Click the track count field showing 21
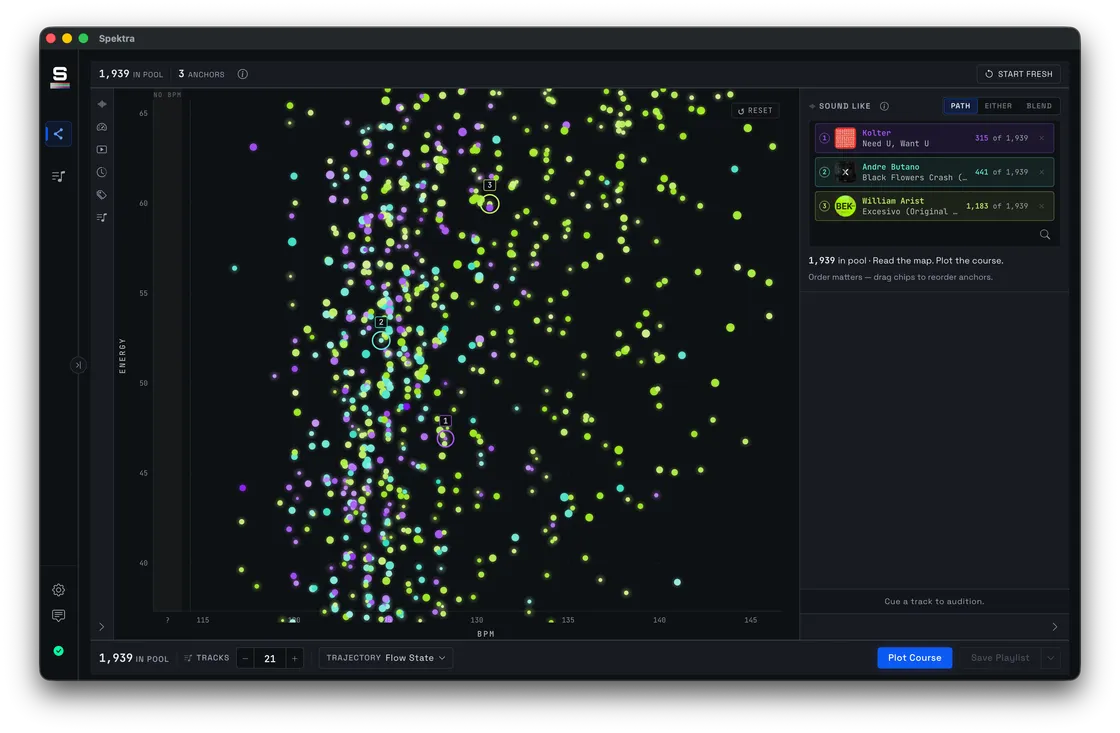 click(270, 658)
